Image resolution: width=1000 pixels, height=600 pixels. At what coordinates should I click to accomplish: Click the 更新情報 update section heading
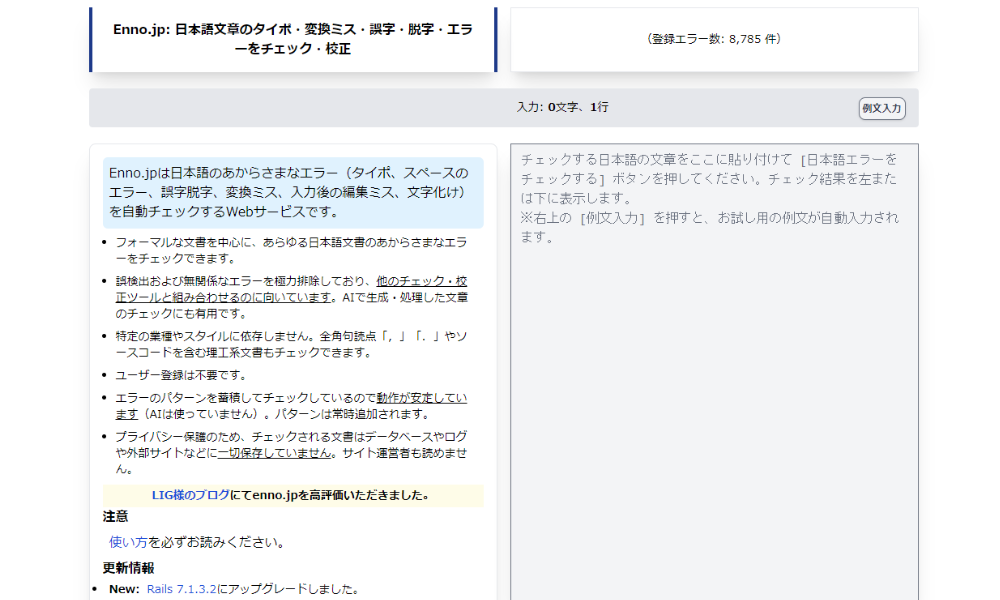[122, 566]
